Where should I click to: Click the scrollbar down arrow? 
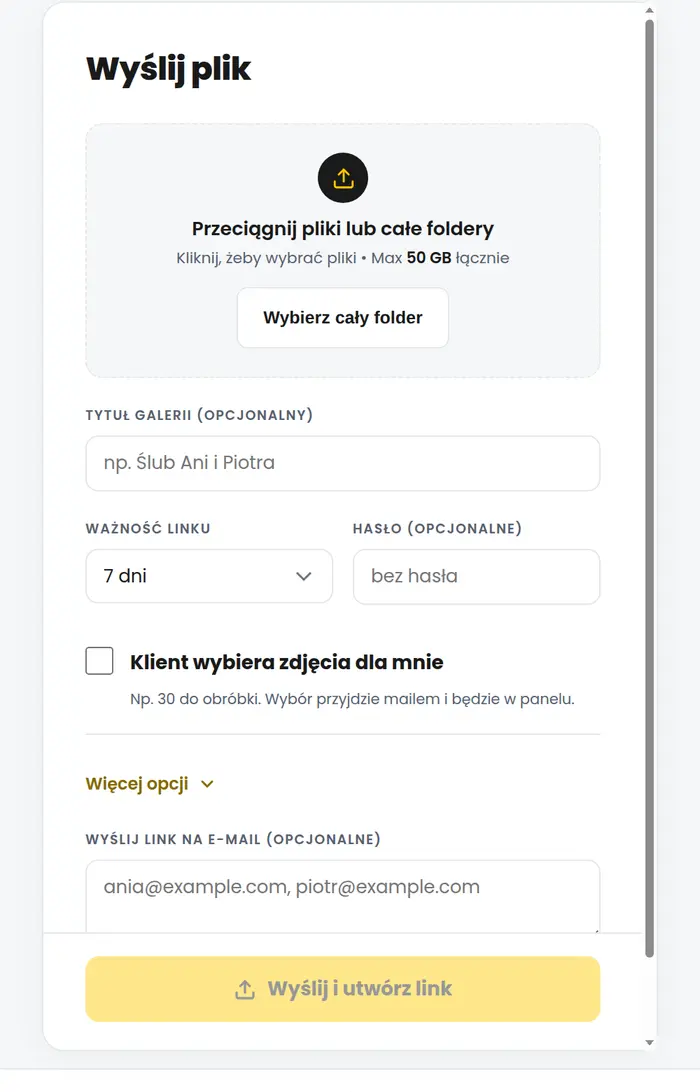[649, 1043]
